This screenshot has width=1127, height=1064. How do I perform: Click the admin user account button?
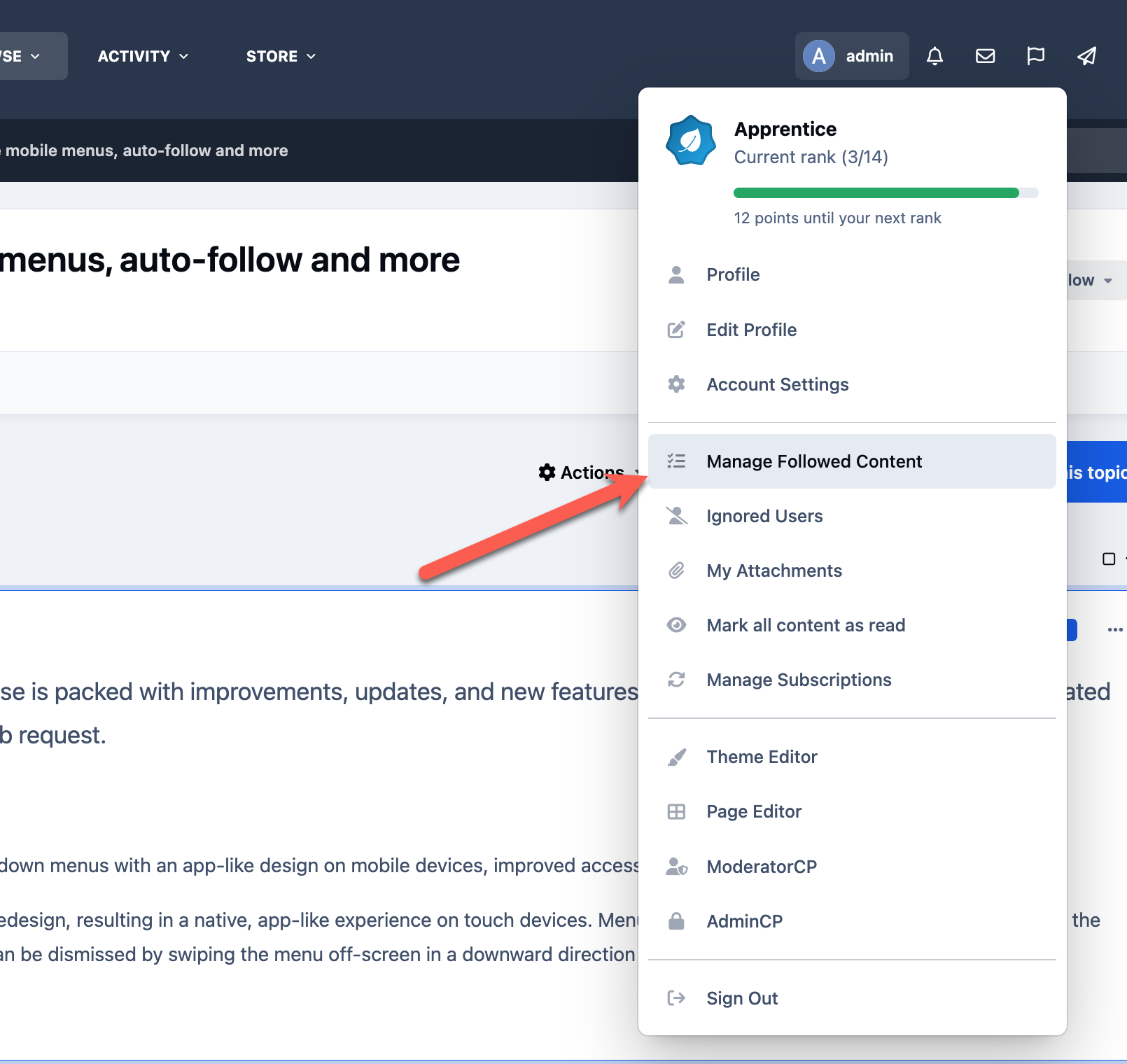tap(851, 56)
